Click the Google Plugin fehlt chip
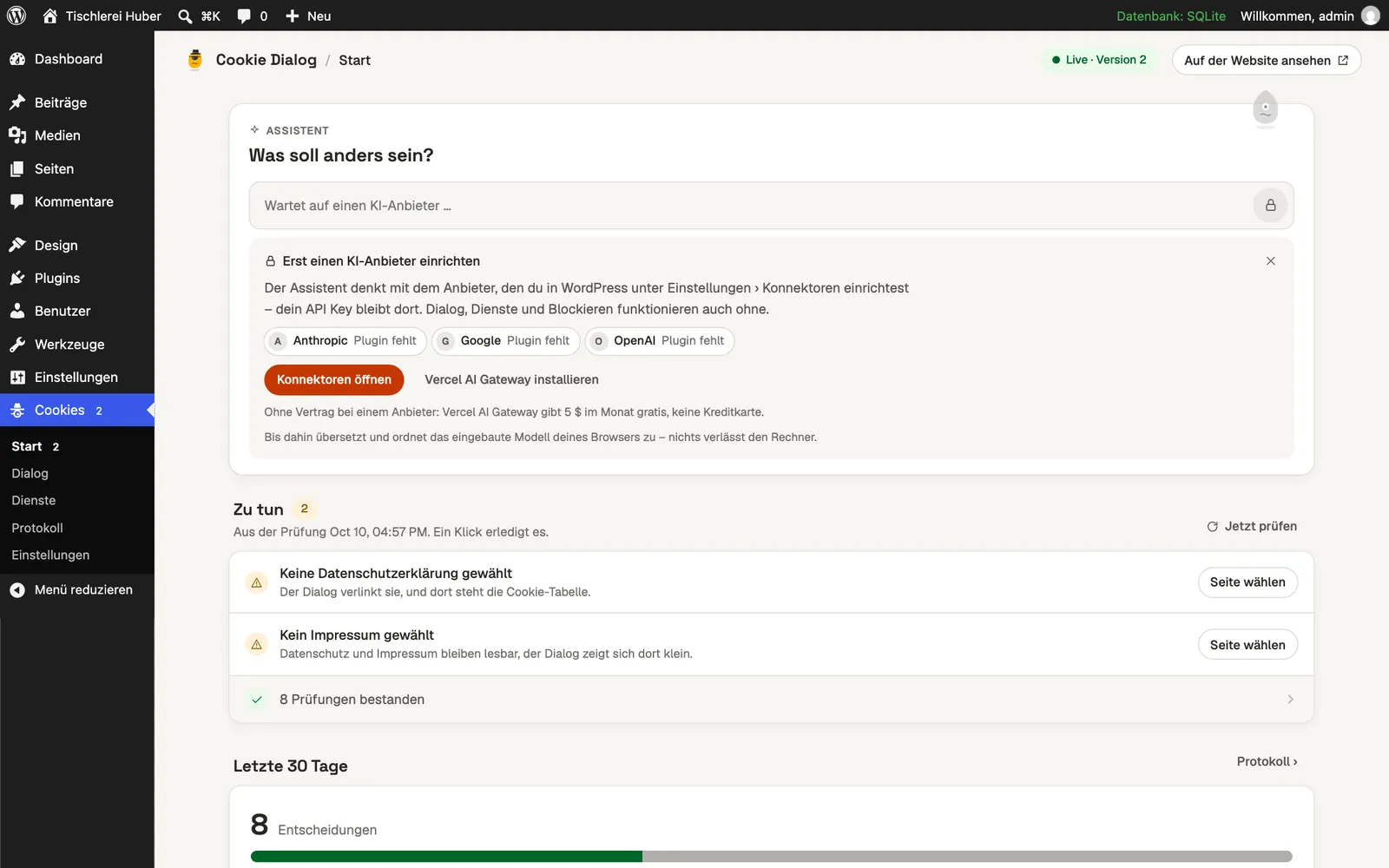 coord(506,340)
